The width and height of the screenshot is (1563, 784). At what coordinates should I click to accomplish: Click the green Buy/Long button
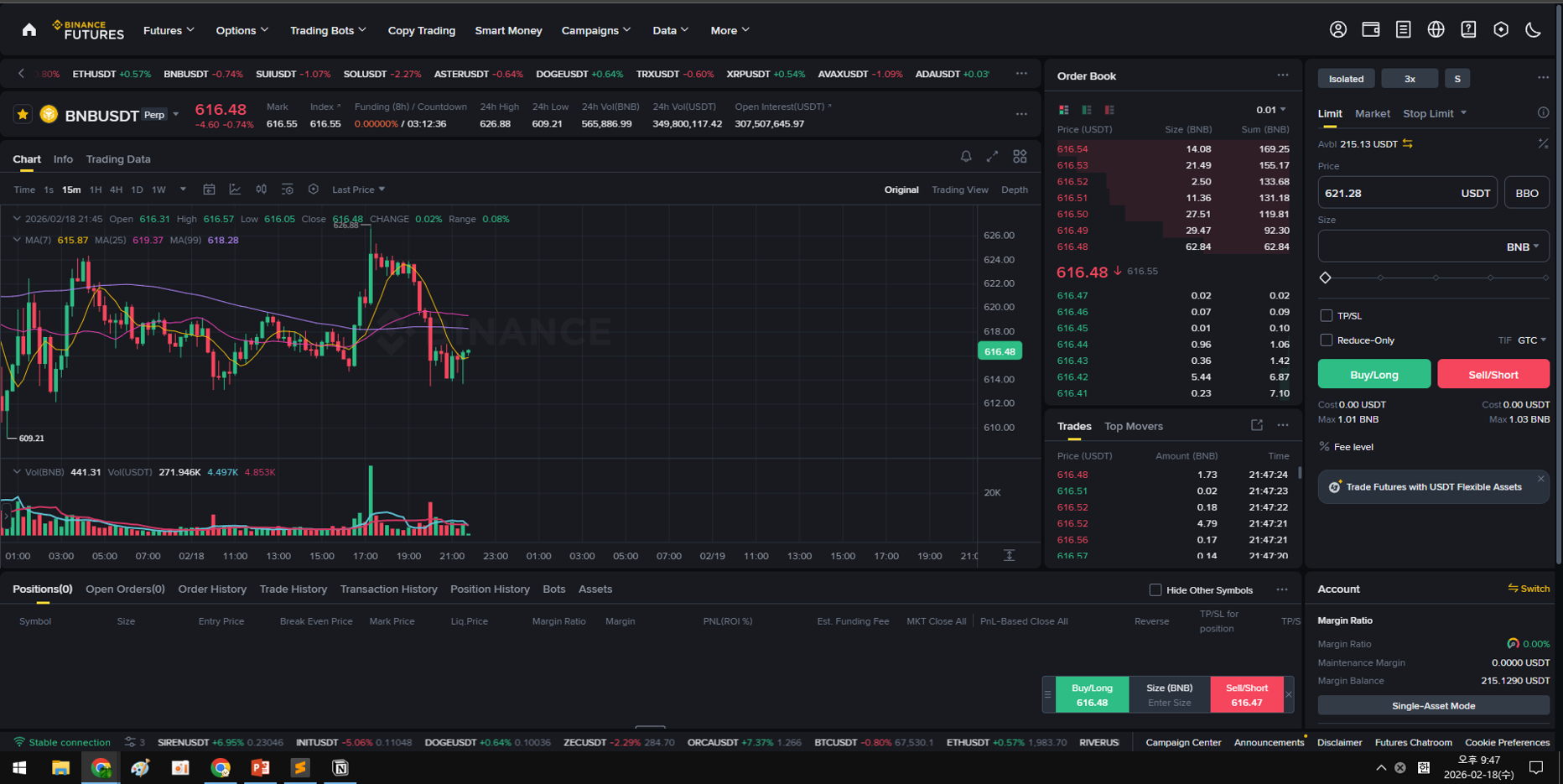pyautogui.click(x=1374, y=374)
